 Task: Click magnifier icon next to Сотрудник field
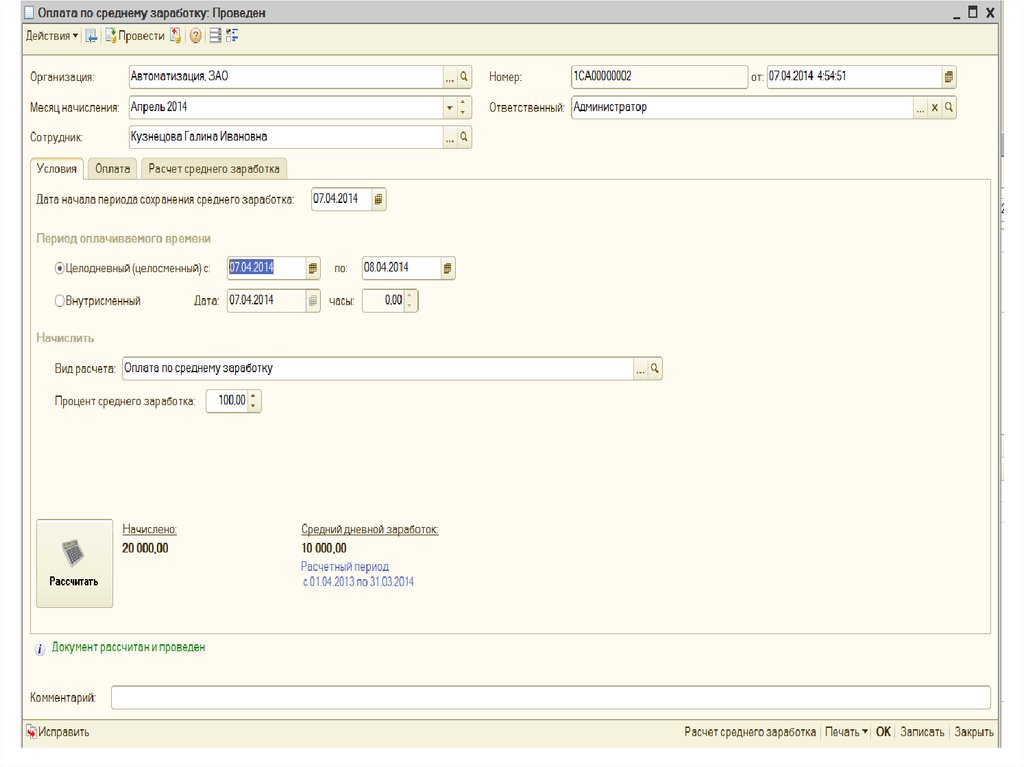(464, 137)
